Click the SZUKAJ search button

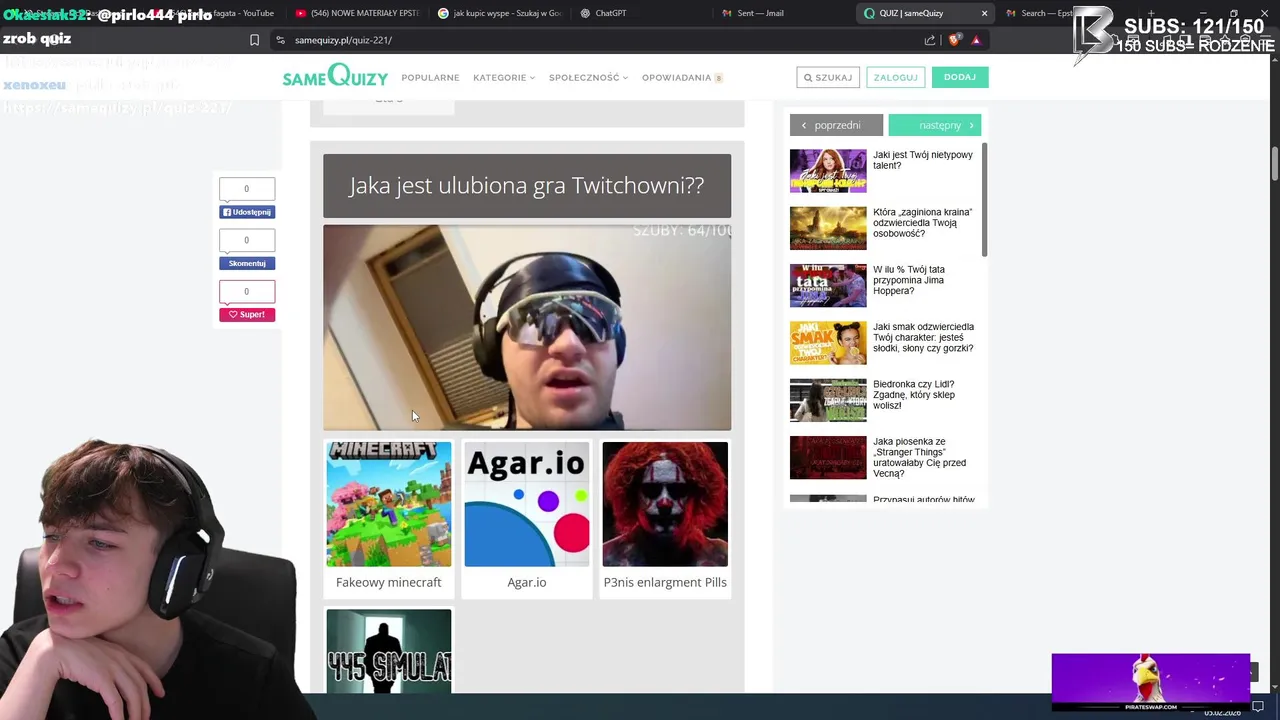pyautogui.click(x=828, y=77)
